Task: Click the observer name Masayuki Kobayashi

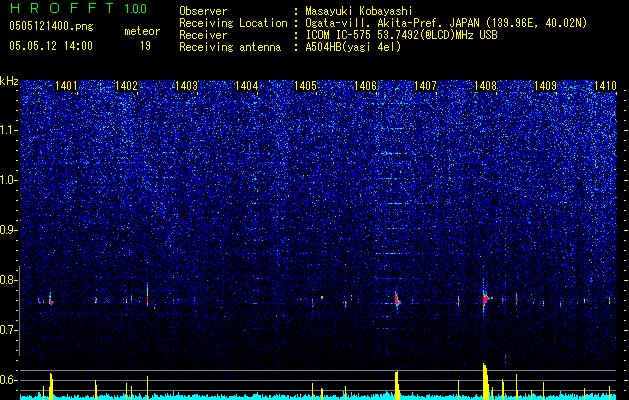Action: [359, 11]
